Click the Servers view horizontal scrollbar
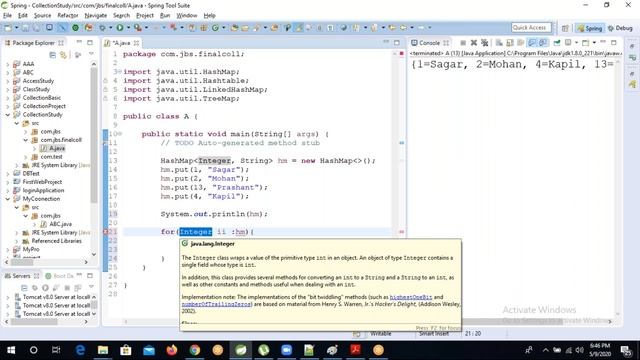Screen dimensions: 640x360 tap(34, 322)
